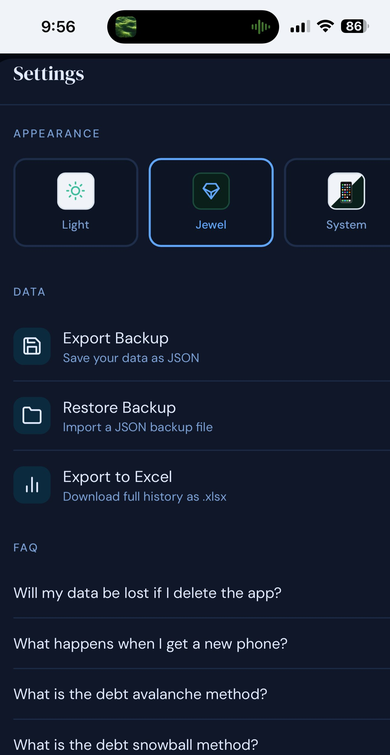Open Restore Backup option

[x=202, y=416]
